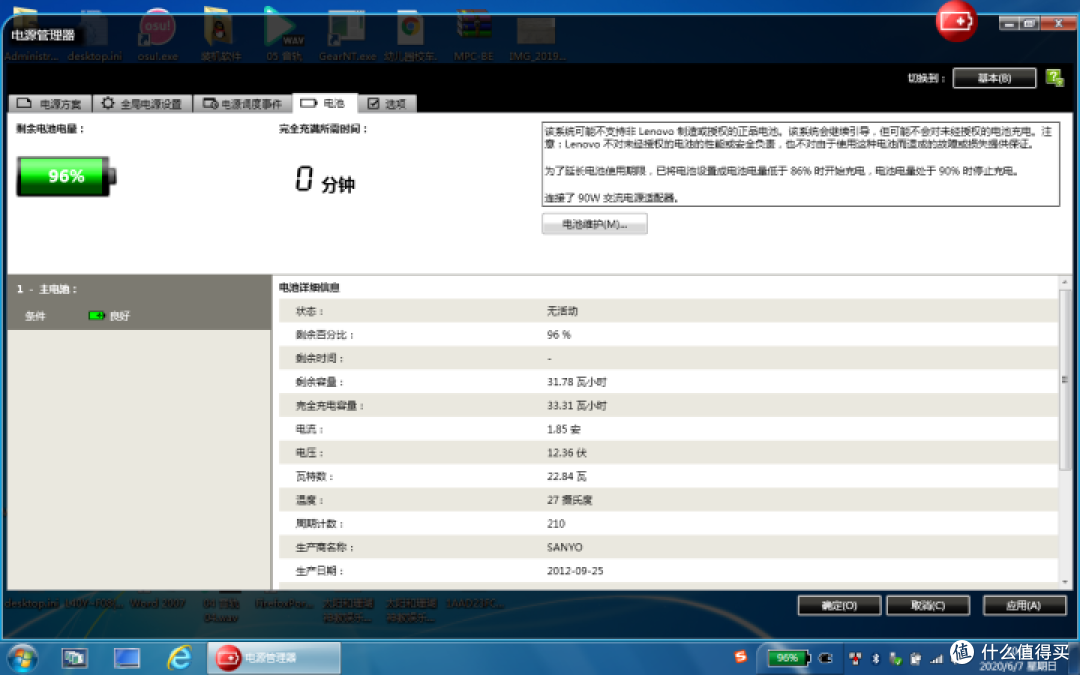
Task: Go to the 选项 tab
Action: coord(387,104)
